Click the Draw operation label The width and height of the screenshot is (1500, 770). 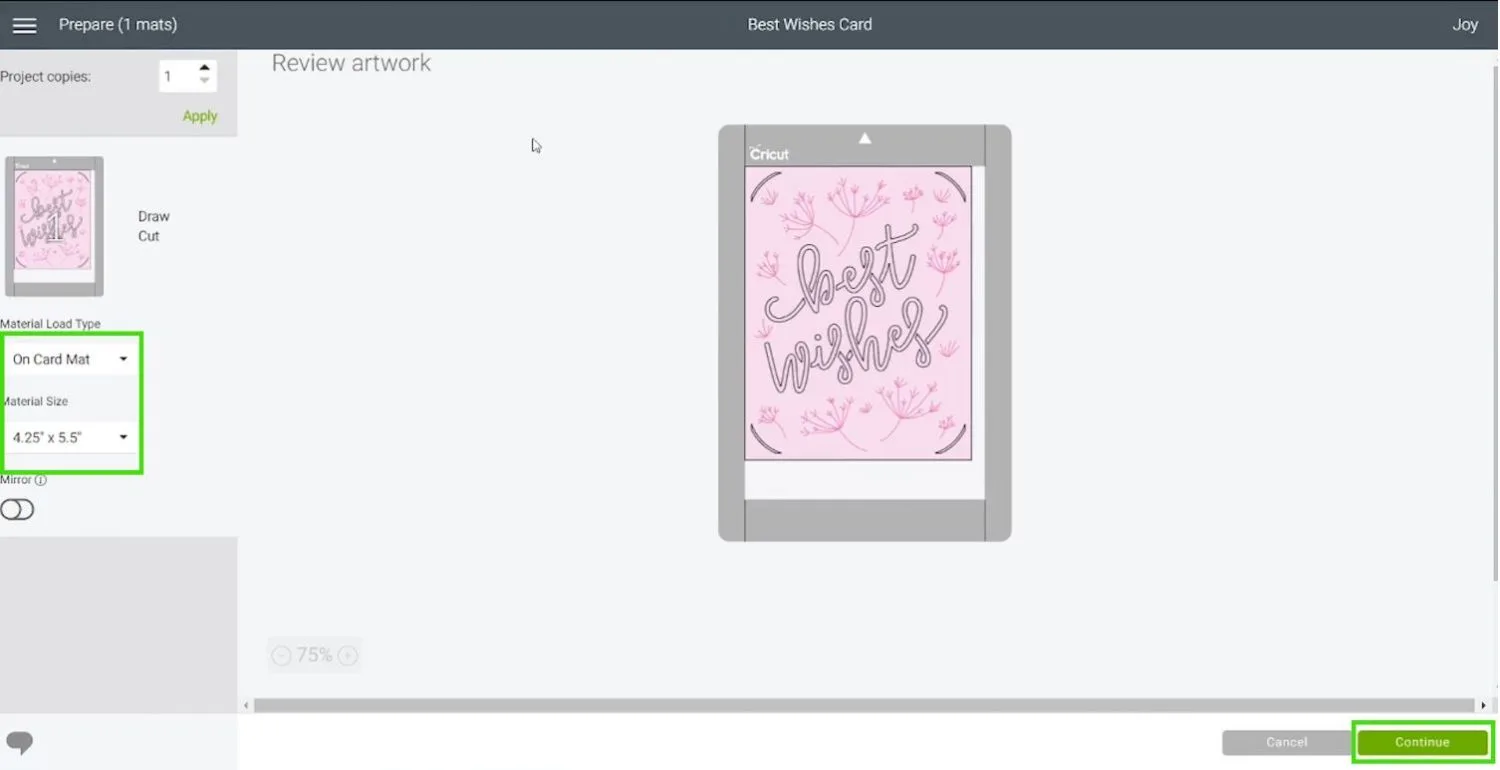[x=154, y=216]
